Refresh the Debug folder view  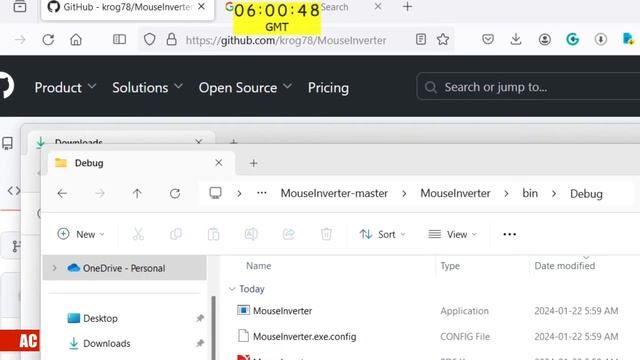tap(175, 193)
